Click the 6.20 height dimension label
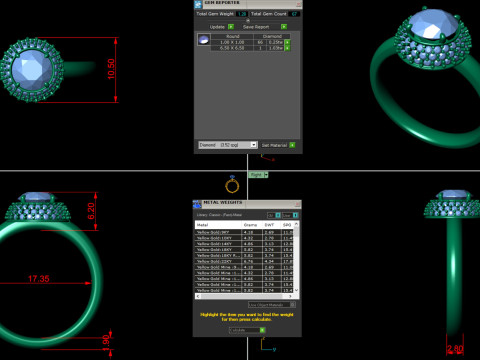Image resolution: width=480 pixels, height=360 pixels. pyautogui.click(x=91, y=211)
